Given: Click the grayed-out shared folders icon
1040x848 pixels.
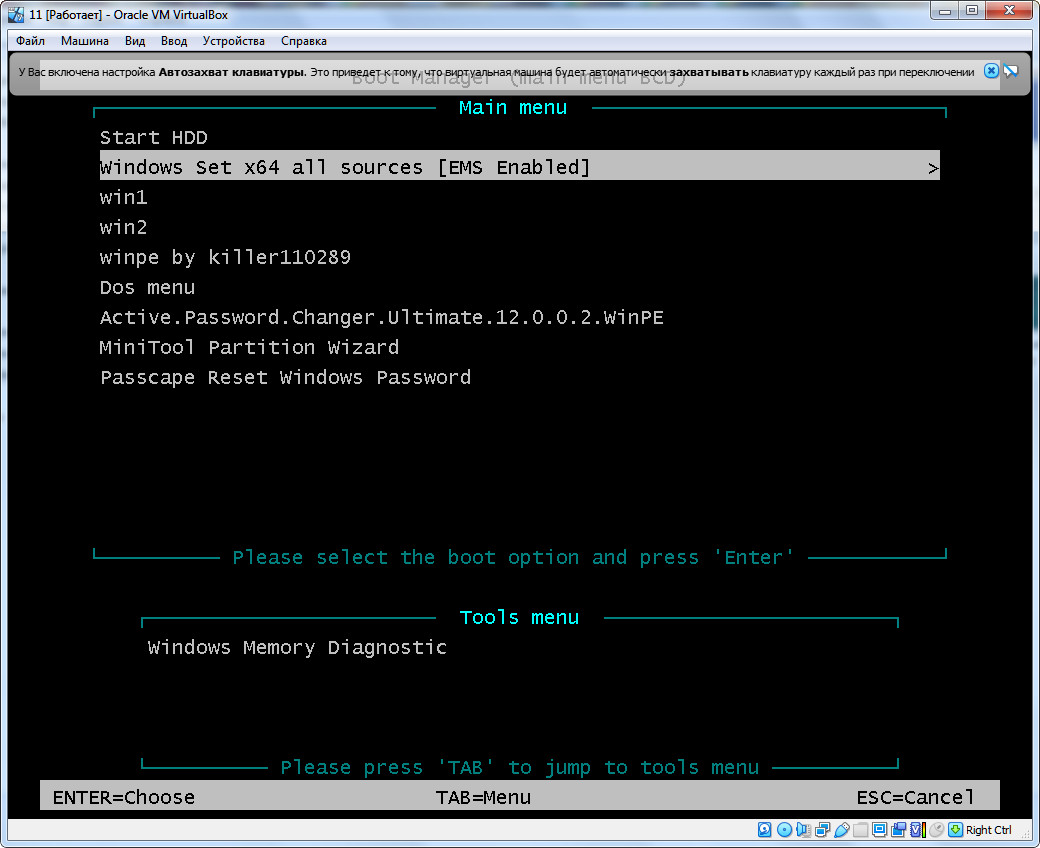Looking at the screenshot, I should tap(860, 829).
